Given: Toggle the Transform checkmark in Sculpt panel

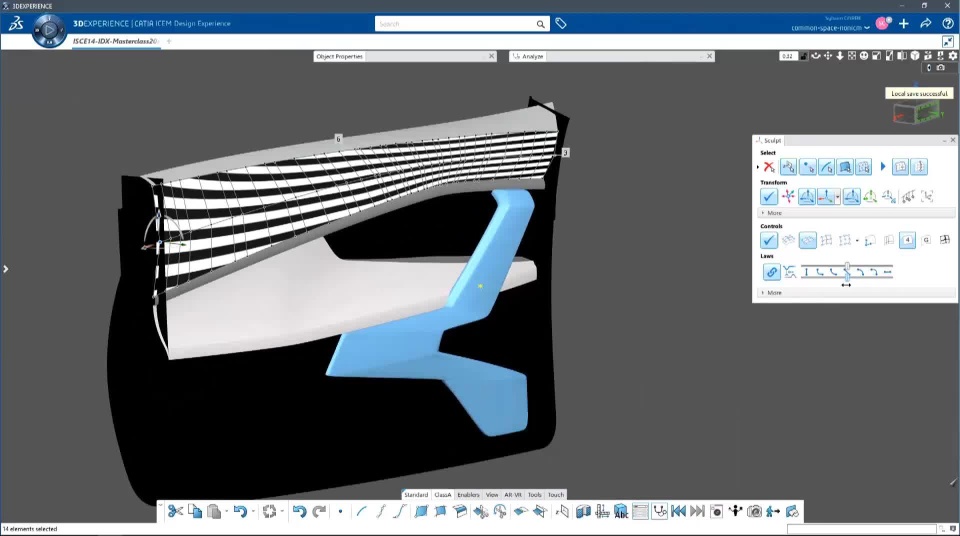Looking at the screenshot, I should pyautogui.click(x=768, y=196).
